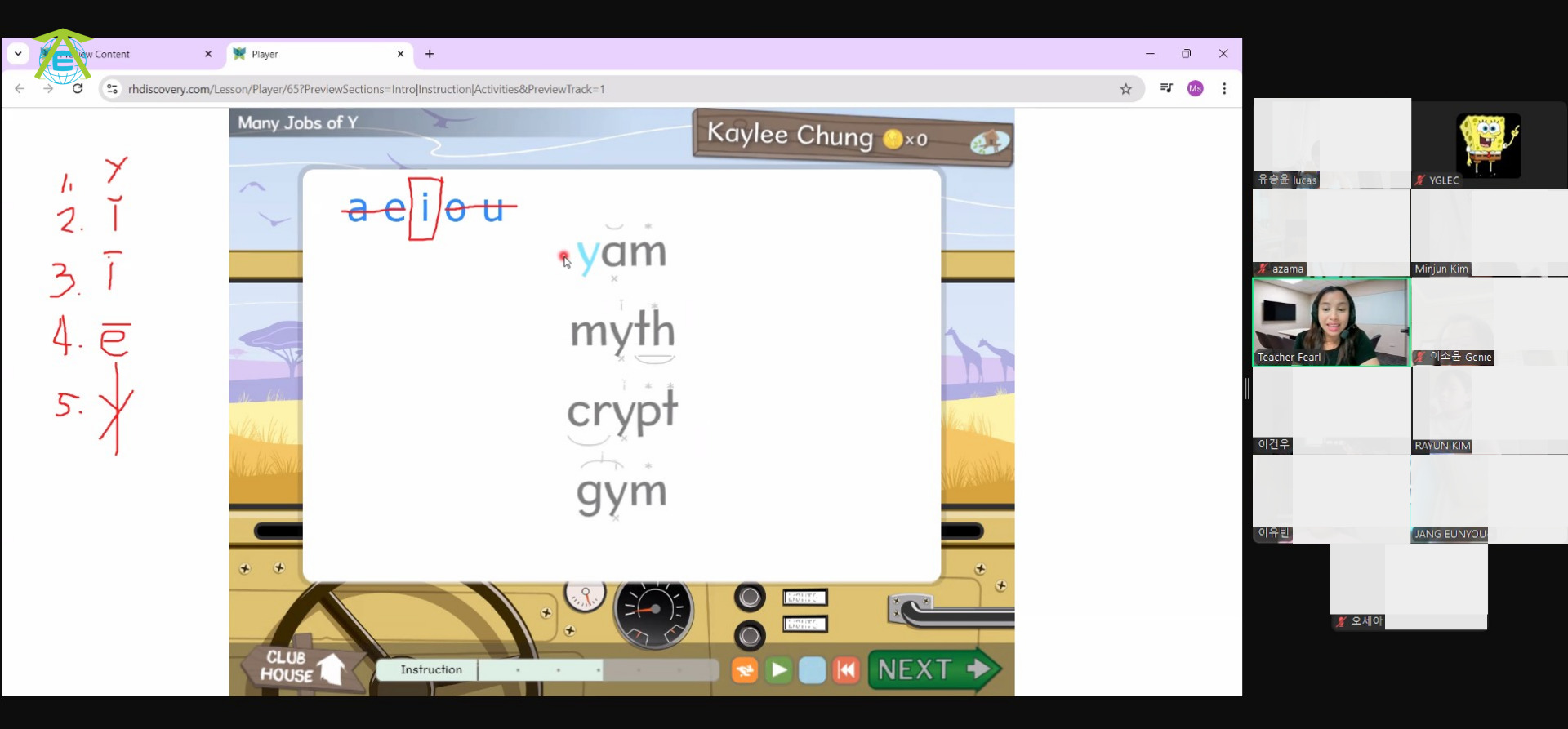Open the Ms profile avatar menu
Image resolution: width=1568 pixels, height=729 pixels.
pyautogui.click(x=1196, y=88)
